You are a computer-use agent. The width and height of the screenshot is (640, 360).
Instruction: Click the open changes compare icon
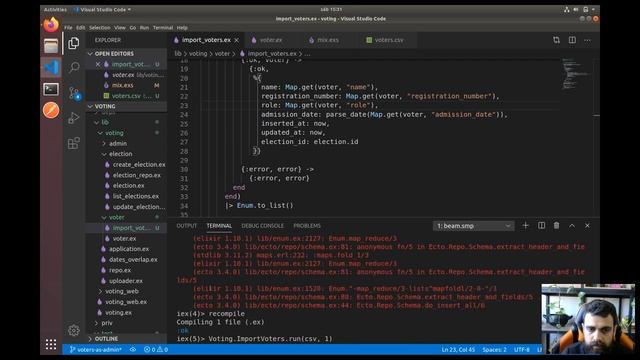pos(556,40)
